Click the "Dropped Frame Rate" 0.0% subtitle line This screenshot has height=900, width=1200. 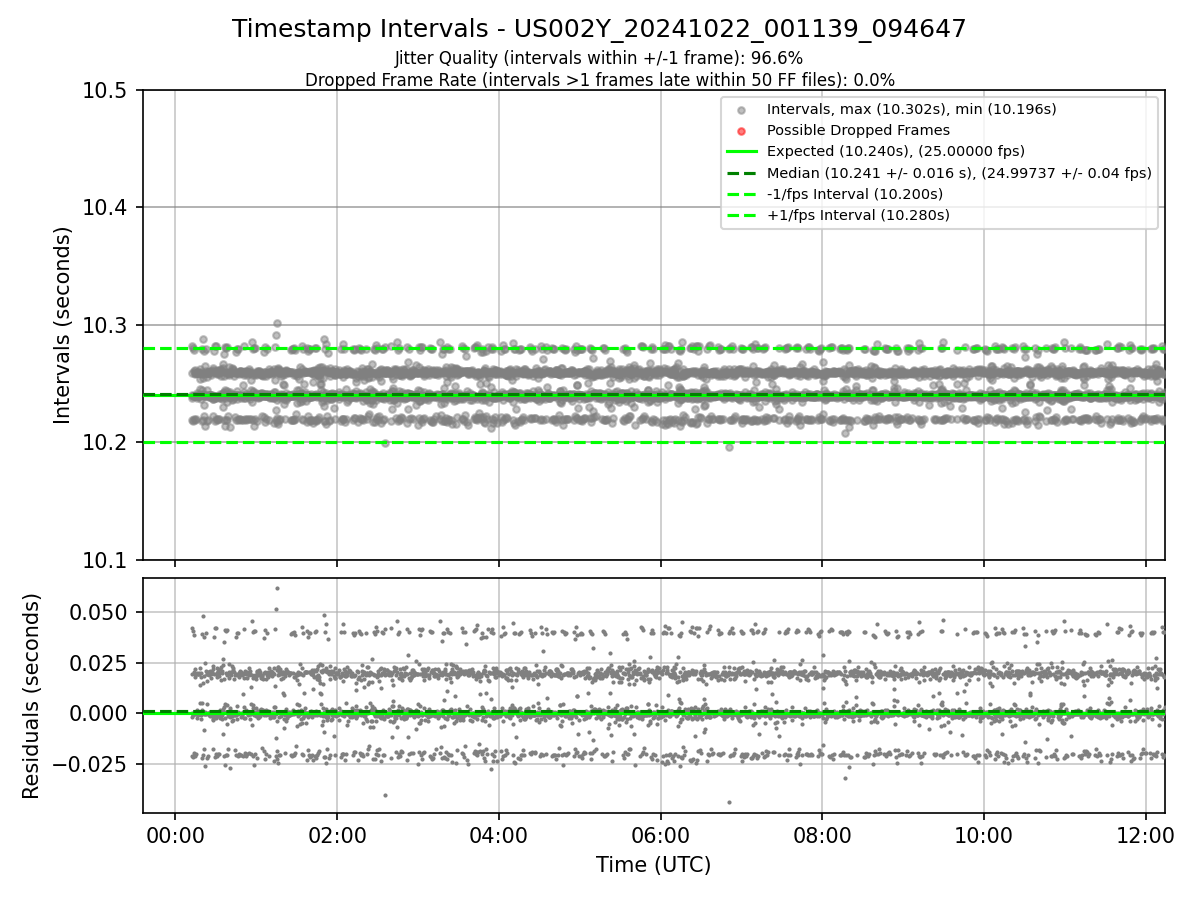599,79
